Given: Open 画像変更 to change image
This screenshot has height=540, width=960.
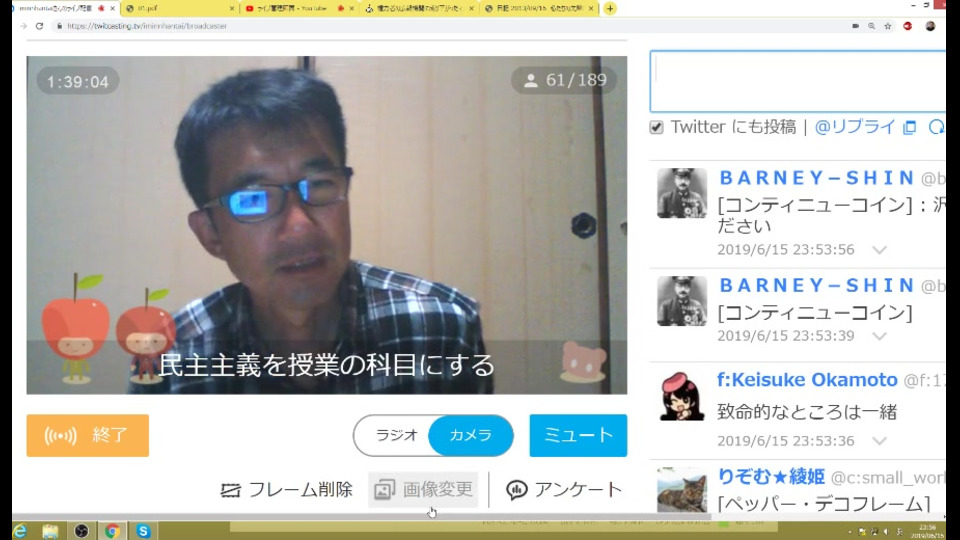Looking at the screenshot, I should (423, 490).
